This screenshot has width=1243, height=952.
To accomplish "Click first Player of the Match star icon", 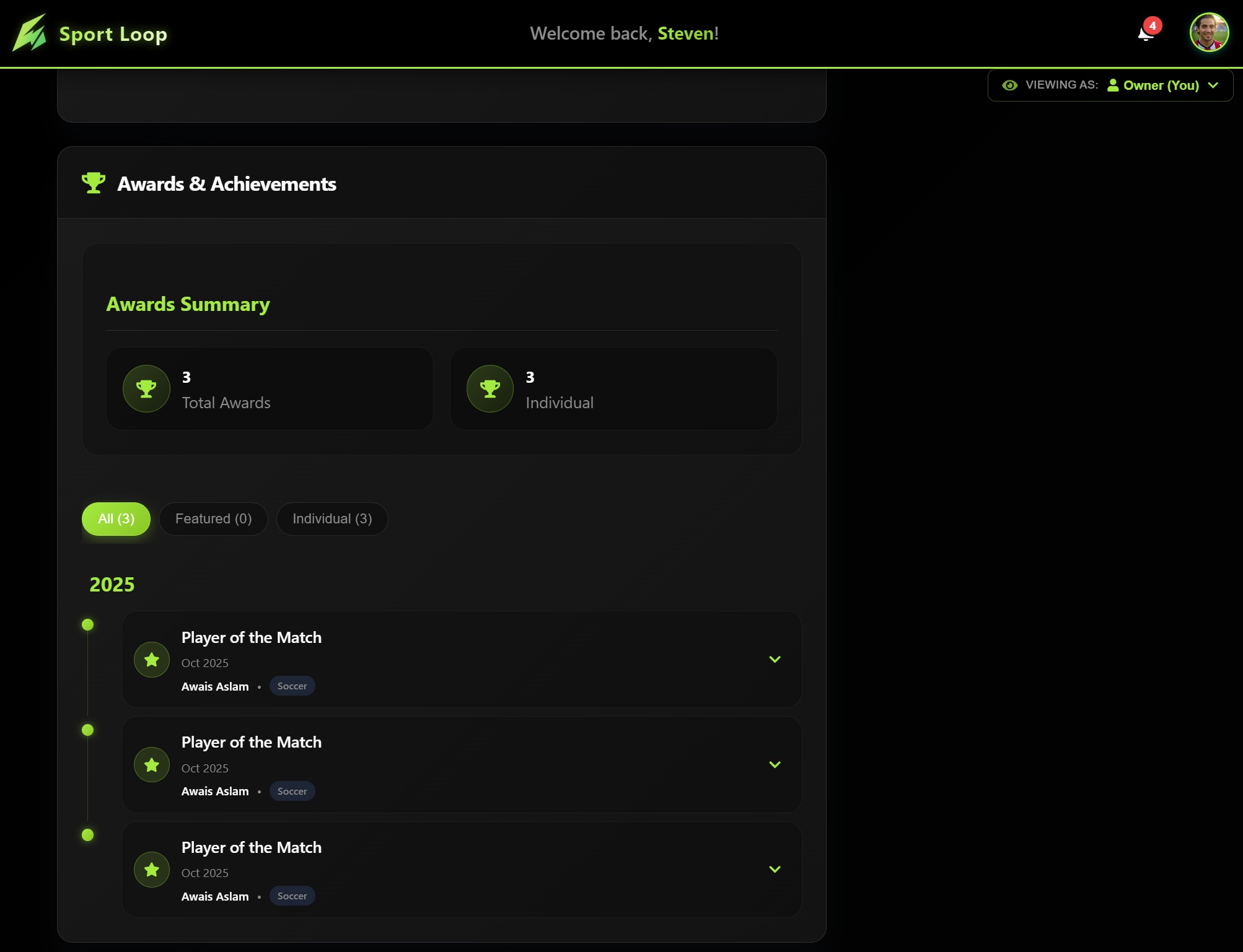I will click(x=152, y=660).
